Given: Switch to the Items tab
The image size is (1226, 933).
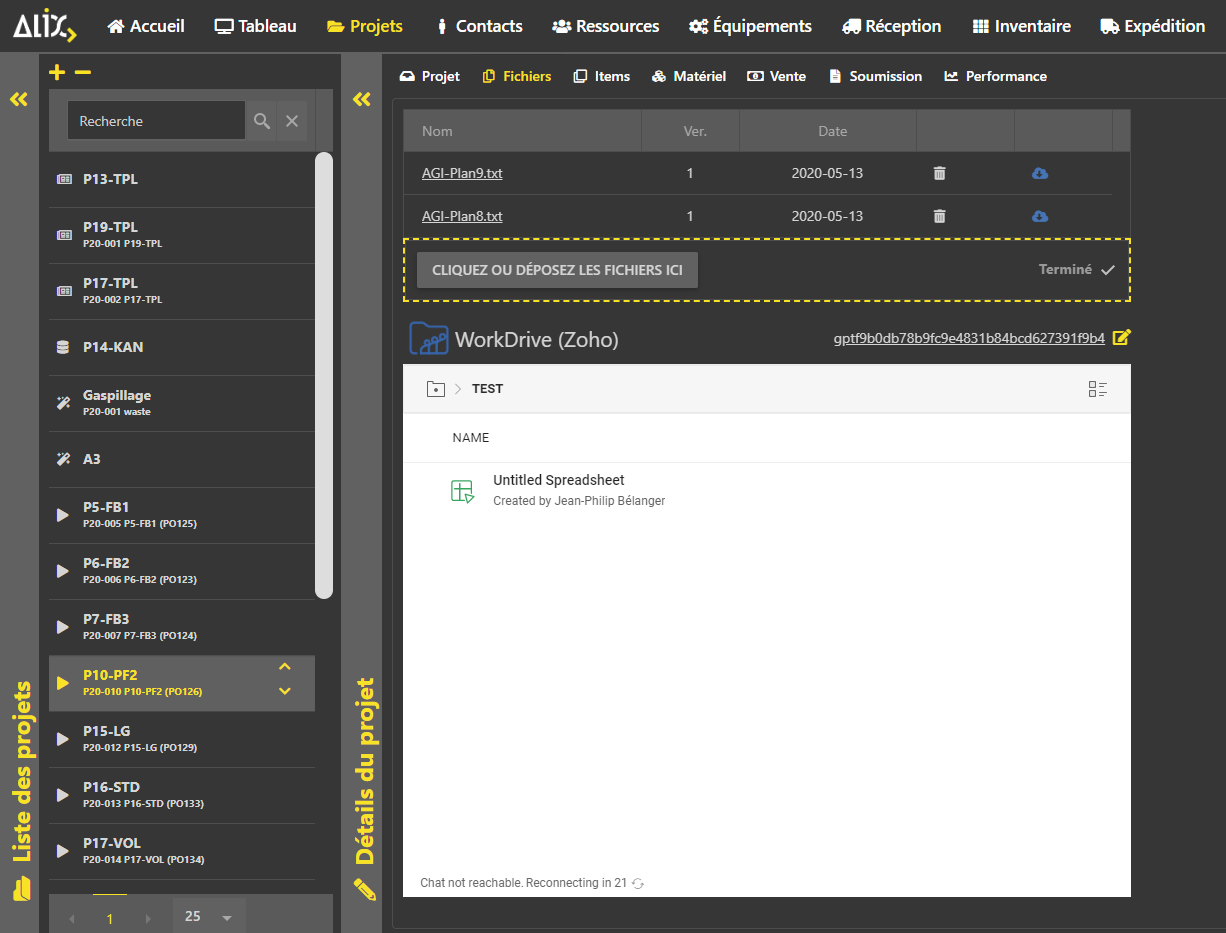Looking at the screenshot, I should [x=602, y=76].
